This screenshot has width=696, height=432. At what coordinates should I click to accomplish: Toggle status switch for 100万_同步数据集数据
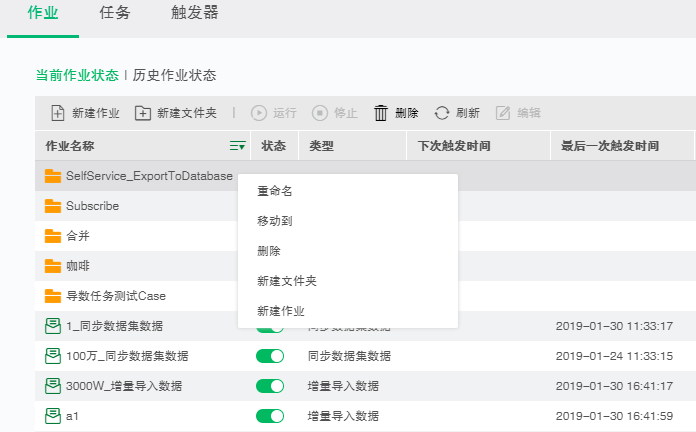(x=270, y=356)
